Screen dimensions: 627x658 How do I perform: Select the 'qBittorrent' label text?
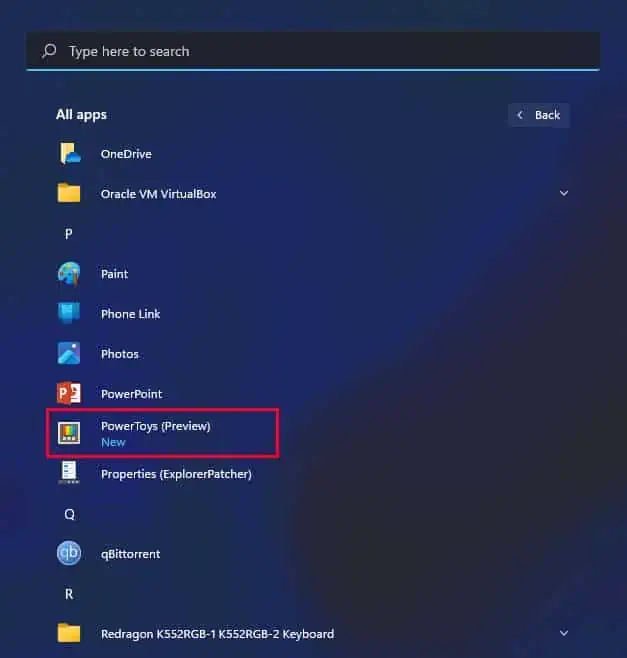[130, 554]
